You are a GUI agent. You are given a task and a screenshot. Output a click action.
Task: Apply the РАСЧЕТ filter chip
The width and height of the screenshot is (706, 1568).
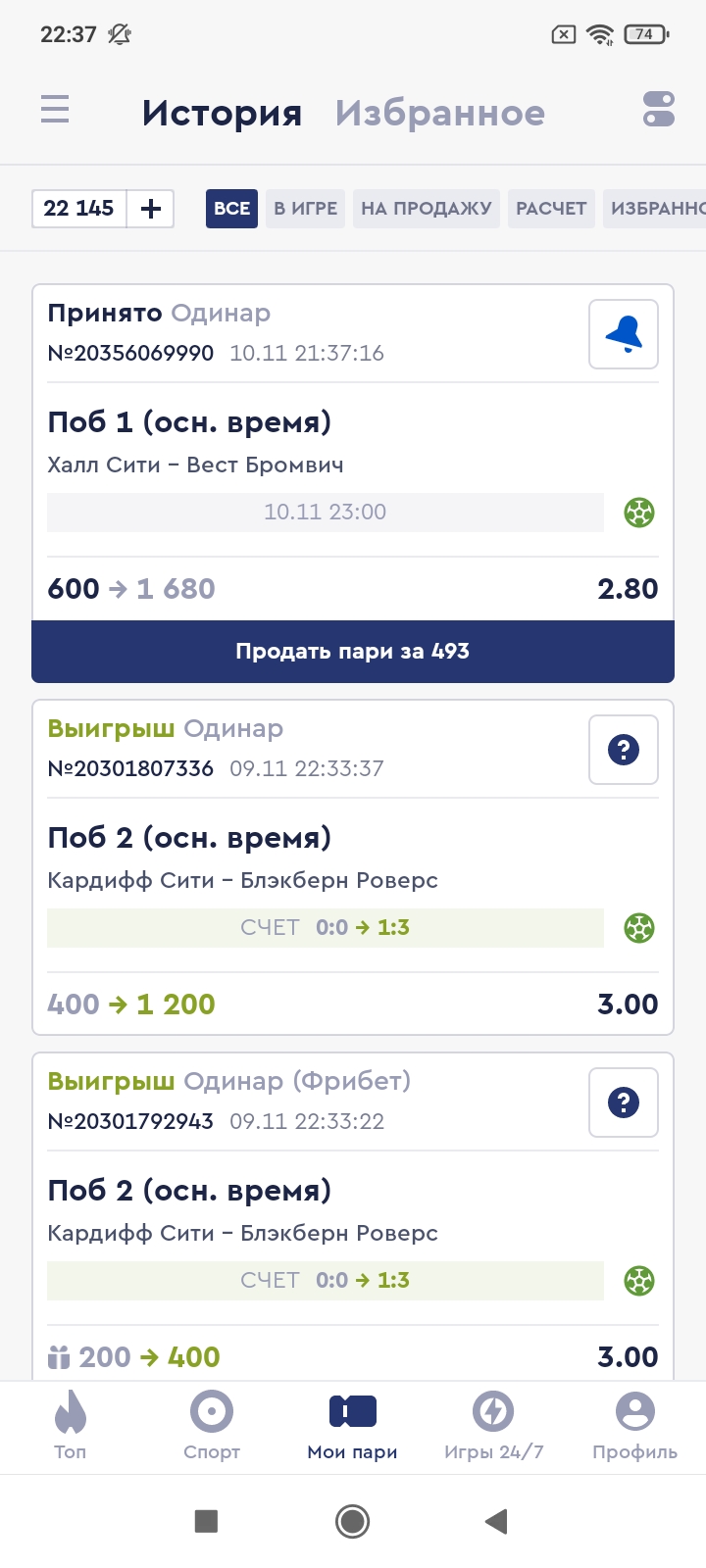pos(551,209)
